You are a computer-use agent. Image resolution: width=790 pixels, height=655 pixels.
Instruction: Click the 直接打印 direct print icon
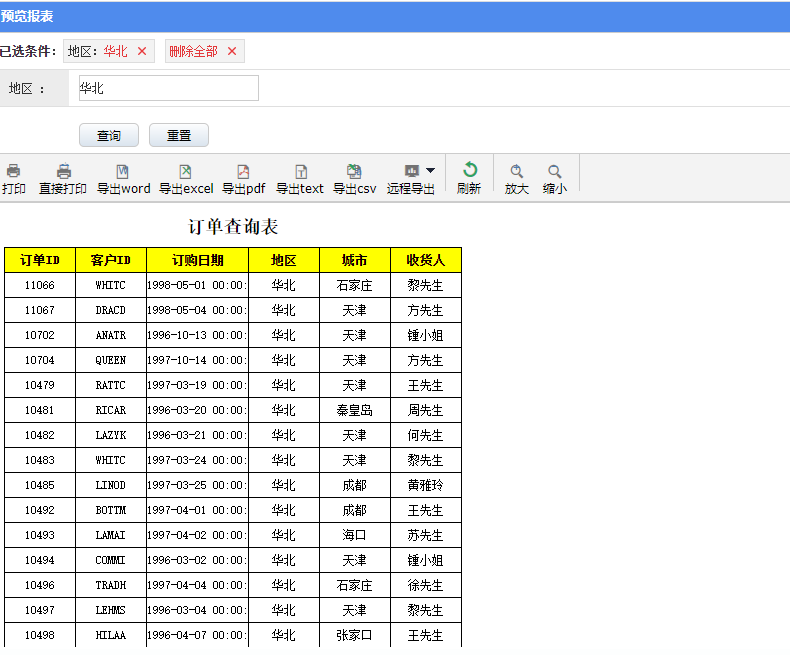[x=63, y=171]
